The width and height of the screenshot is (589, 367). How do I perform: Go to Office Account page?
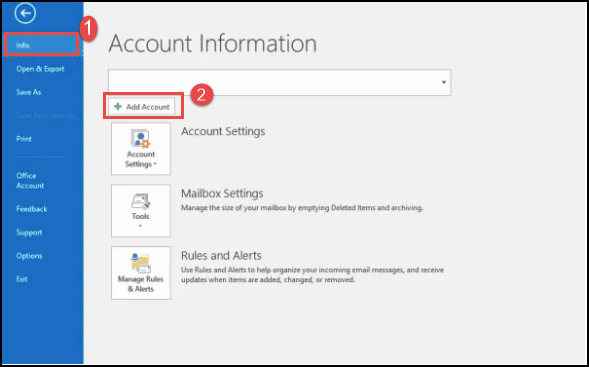(x=30, y=181)
